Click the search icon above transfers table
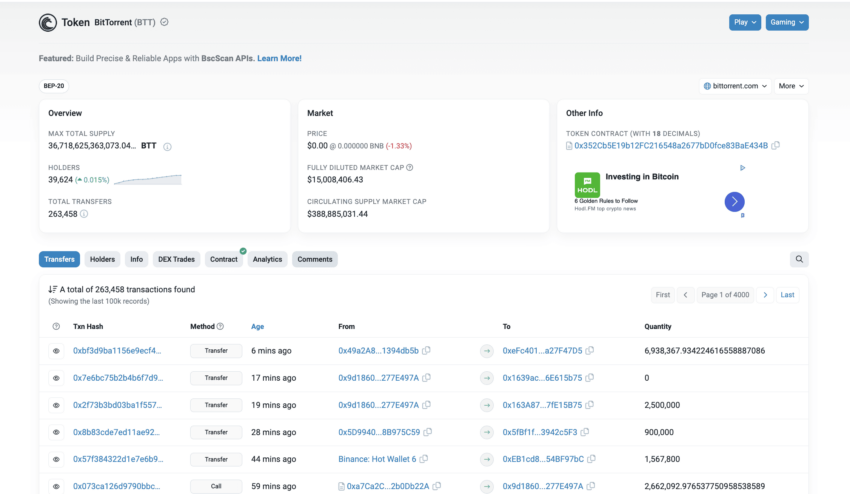This screenshot has width=850, height=494. tap(799, 259)
